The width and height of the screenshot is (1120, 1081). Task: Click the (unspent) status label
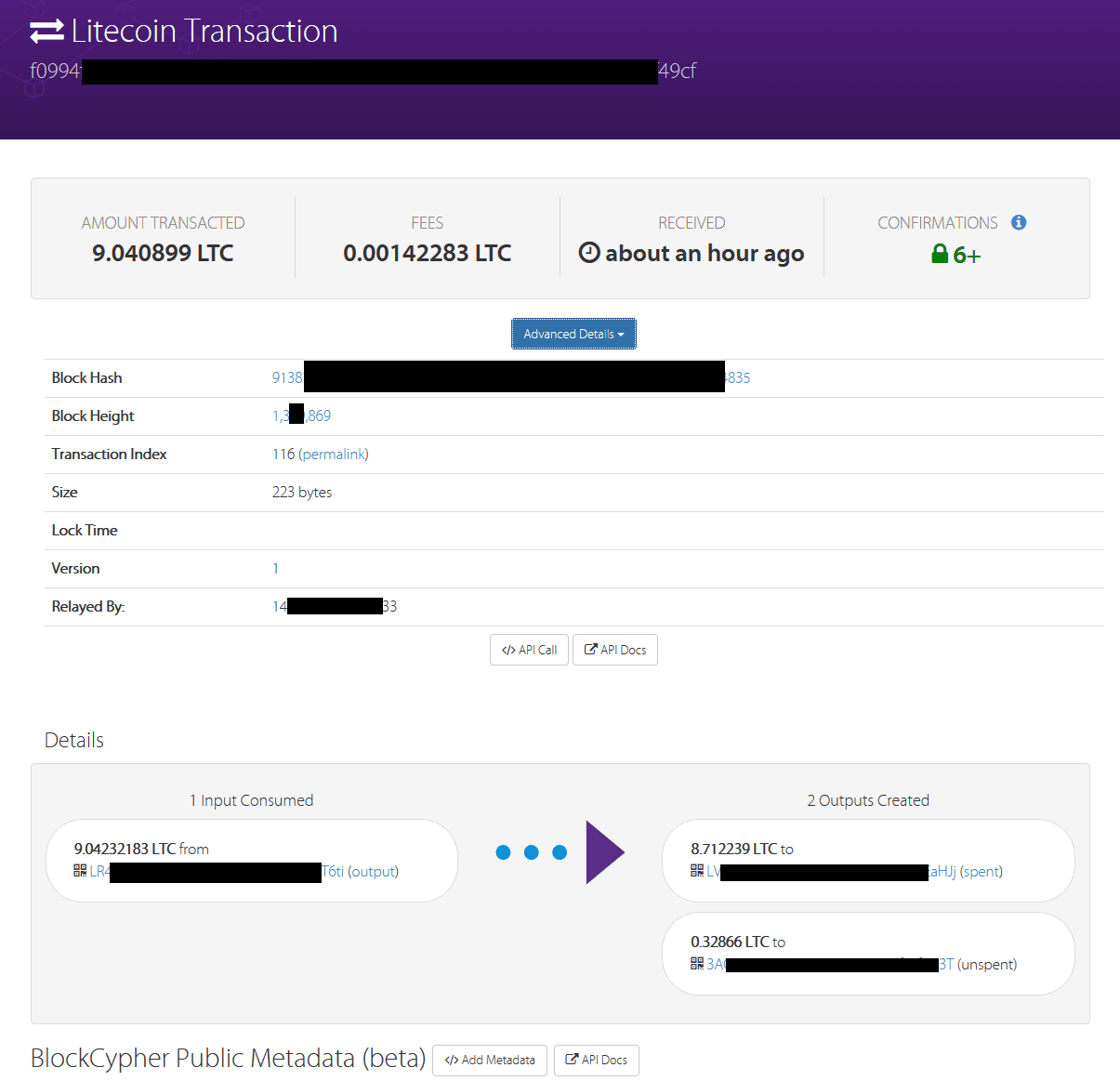click(987, 964)
